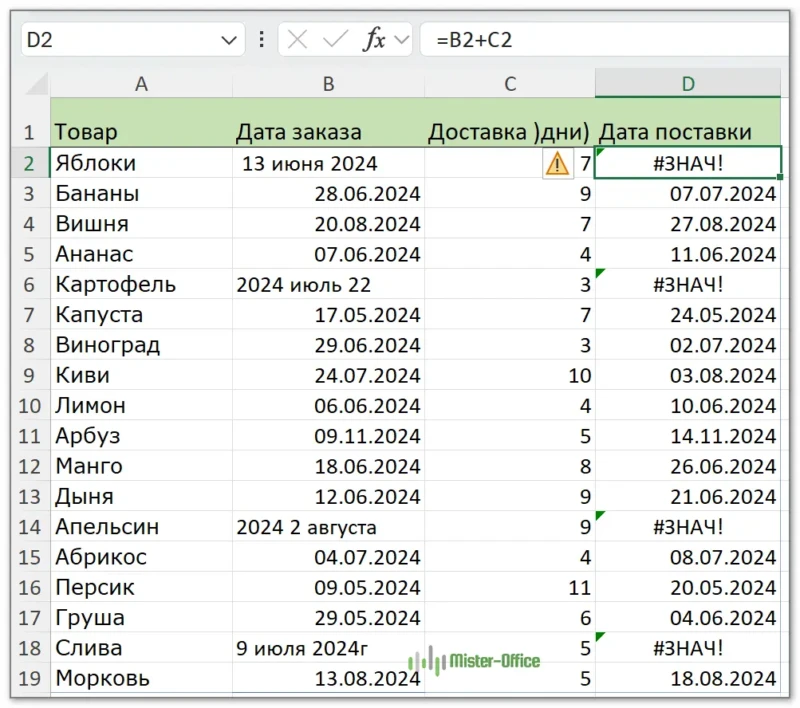The image size is (800, 708).
Task: Click cell B2 with text 13 июня 2024
Action: click(x=328, y=164)
